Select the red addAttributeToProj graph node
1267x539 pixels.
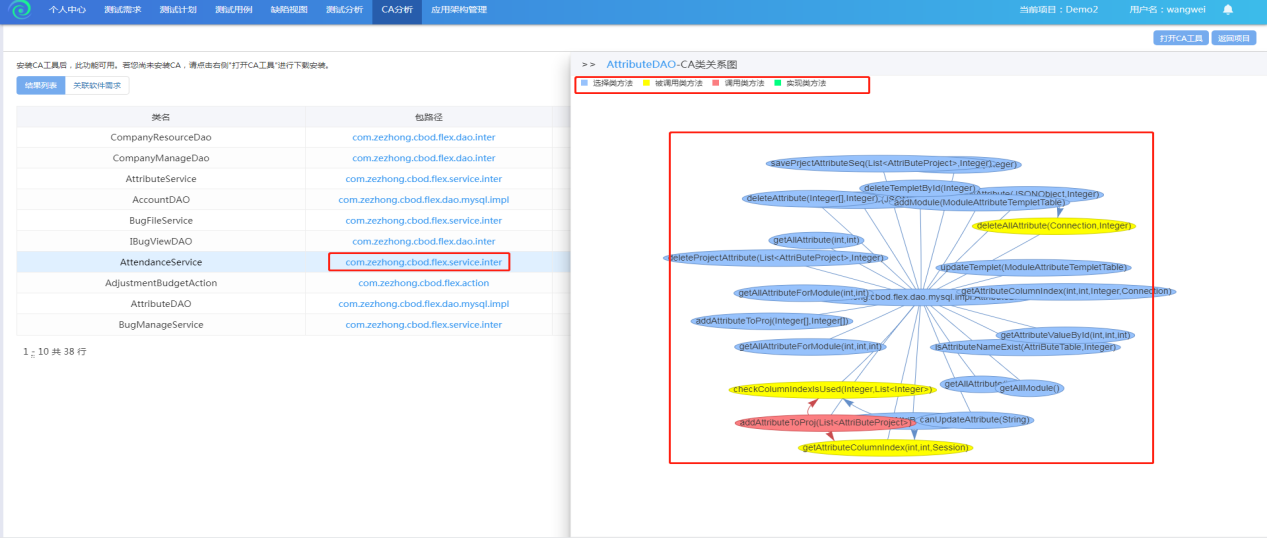click(824, 423)
